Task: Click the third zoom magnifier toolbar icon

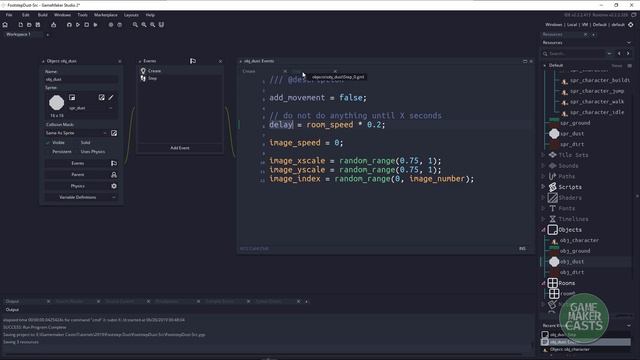Action: click(x=153, y=25)
